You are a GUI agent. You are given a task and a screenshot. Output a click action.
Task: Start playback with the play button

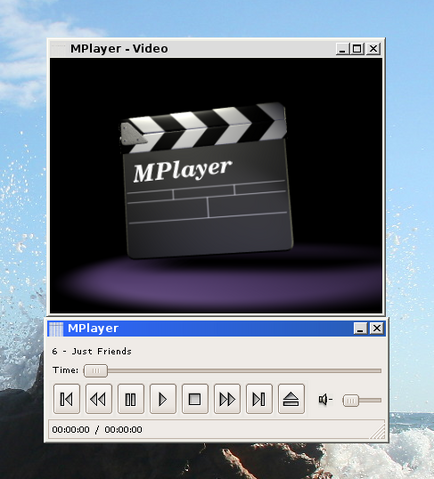coord(163,399)
